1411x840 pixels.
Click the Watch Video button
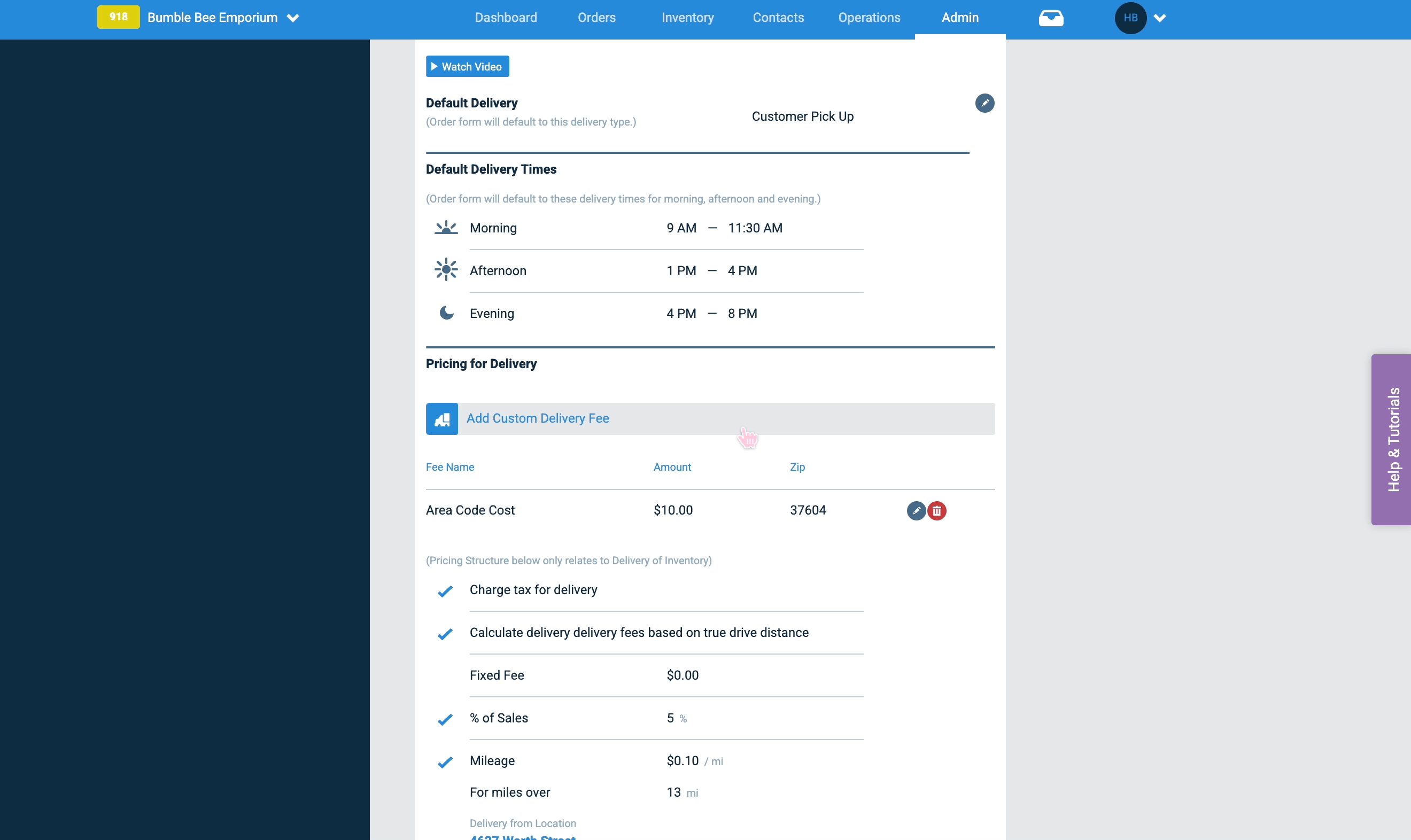467,66
